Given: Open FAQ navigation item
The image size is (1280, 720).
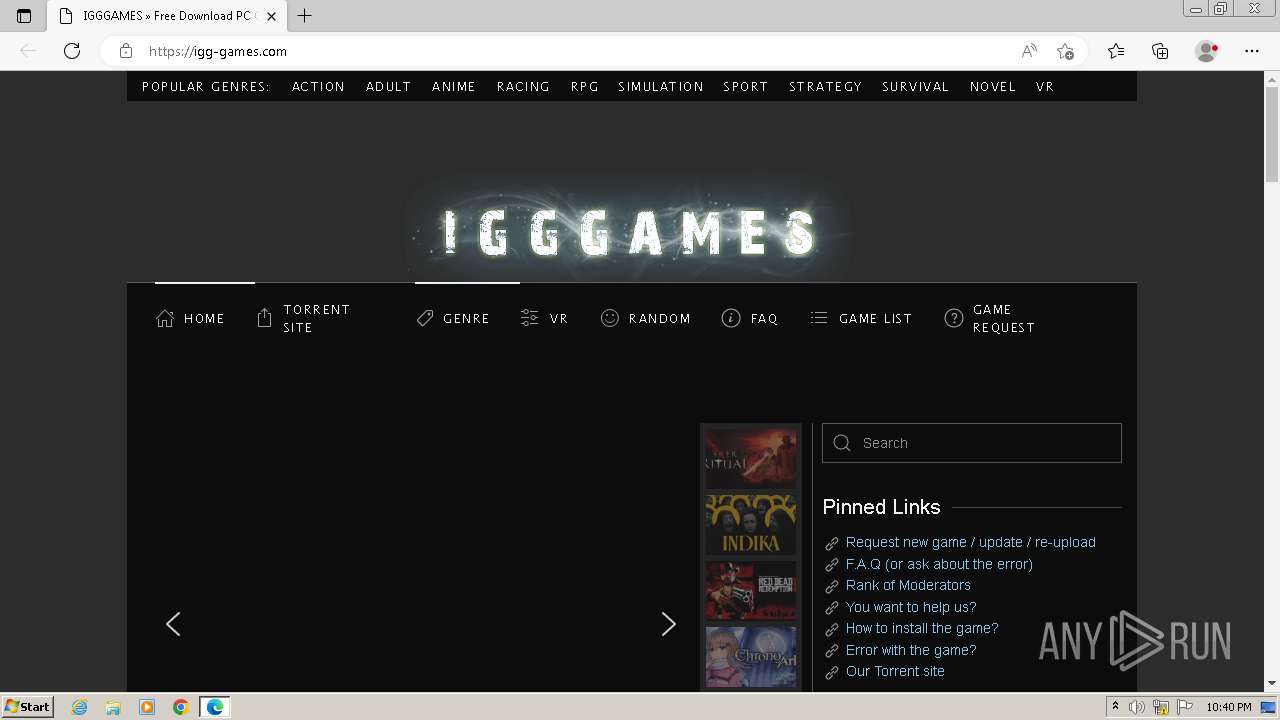Looking at the screenshot, I should tap(749, 318).
